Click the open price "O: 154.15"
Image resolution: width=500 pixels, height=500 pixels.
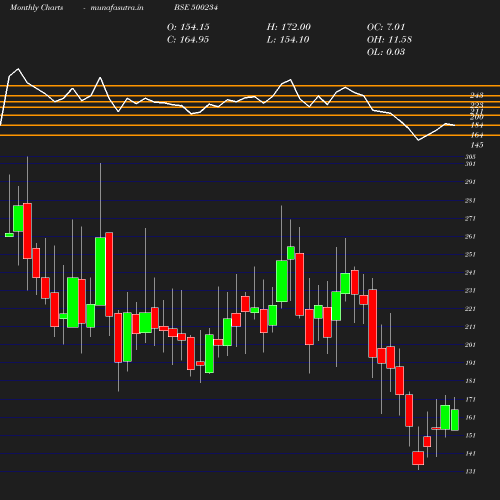(188, 27)
